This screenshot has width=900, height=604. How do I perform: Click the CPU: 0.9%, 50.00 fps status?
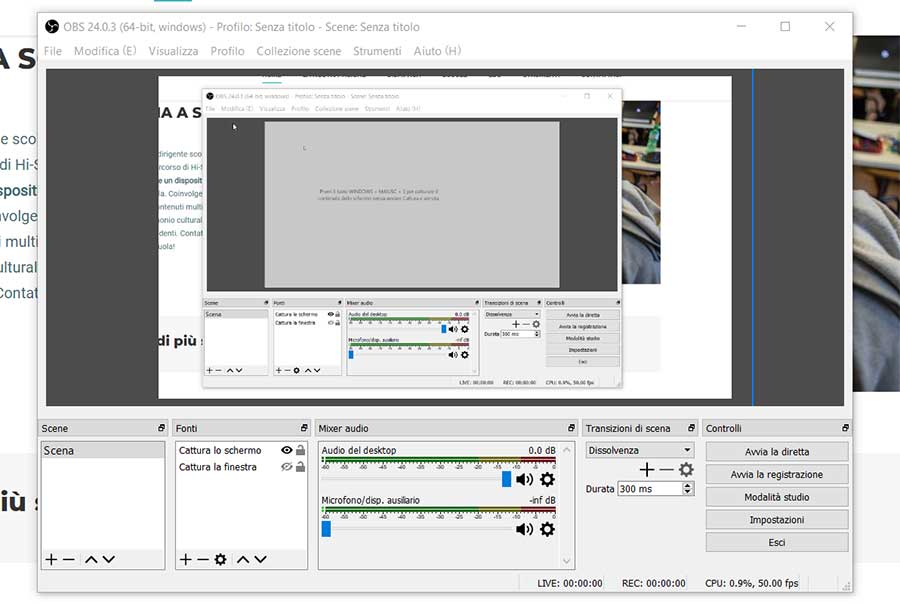(752, 583)
